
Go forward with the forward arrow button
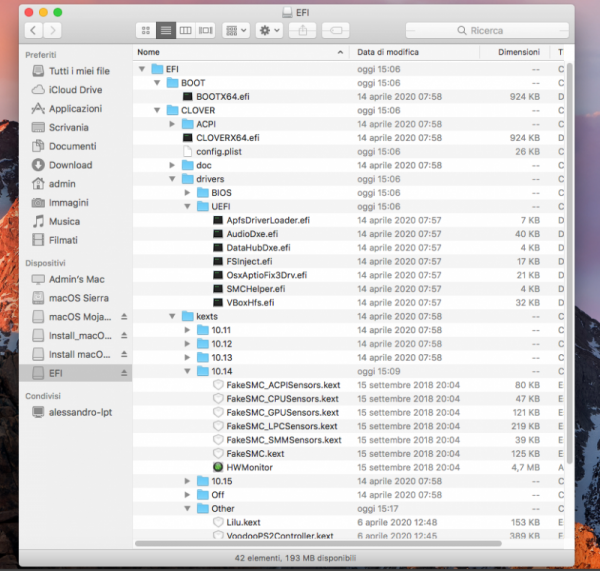tap(52, 30)
